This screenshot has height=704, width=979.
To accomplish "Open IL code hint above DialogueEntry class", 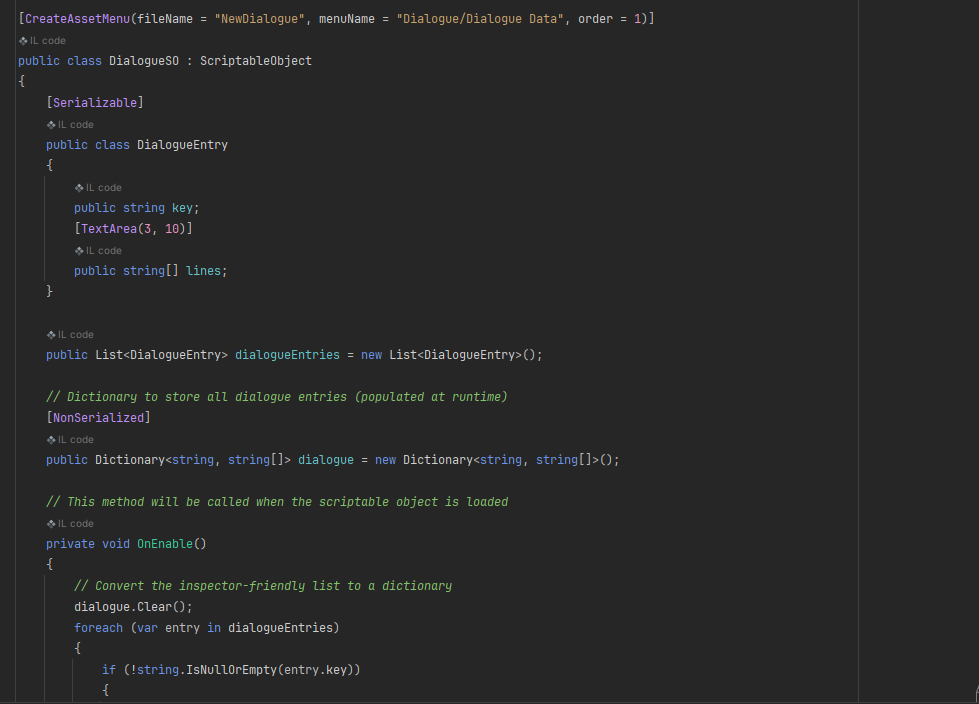I will pos(70,125).
